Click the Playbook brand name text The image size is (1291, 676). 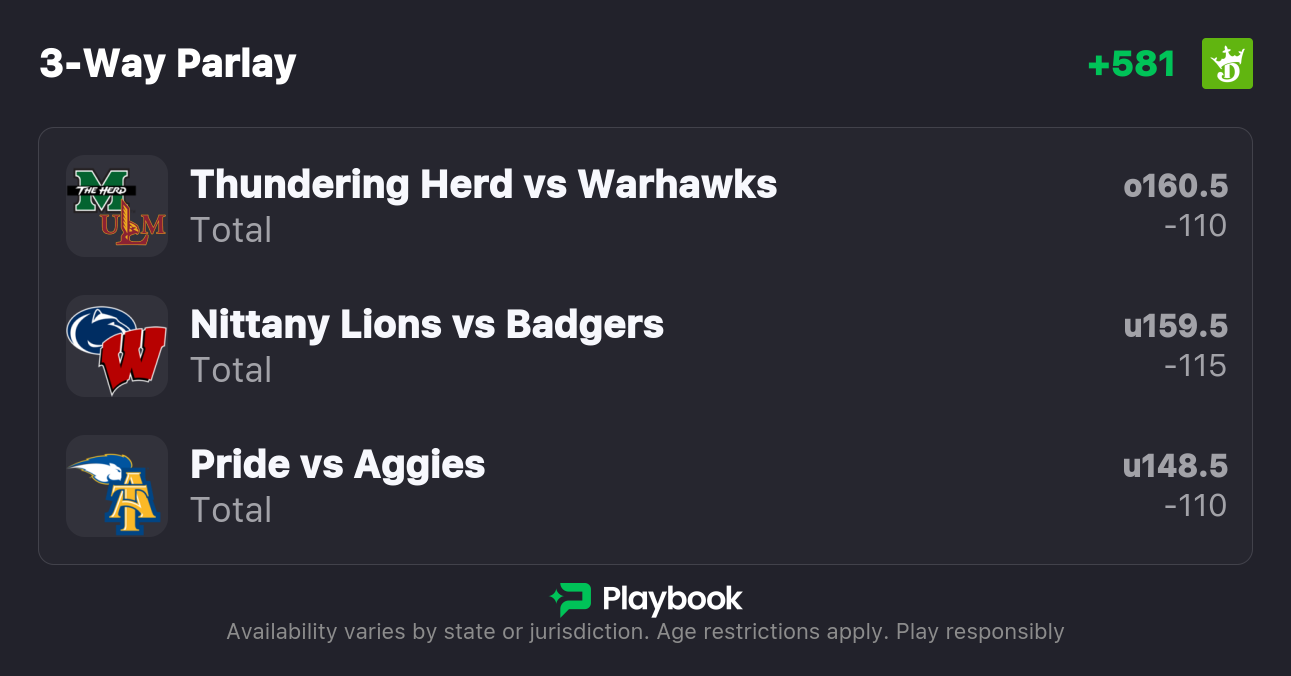click(672, 599)
